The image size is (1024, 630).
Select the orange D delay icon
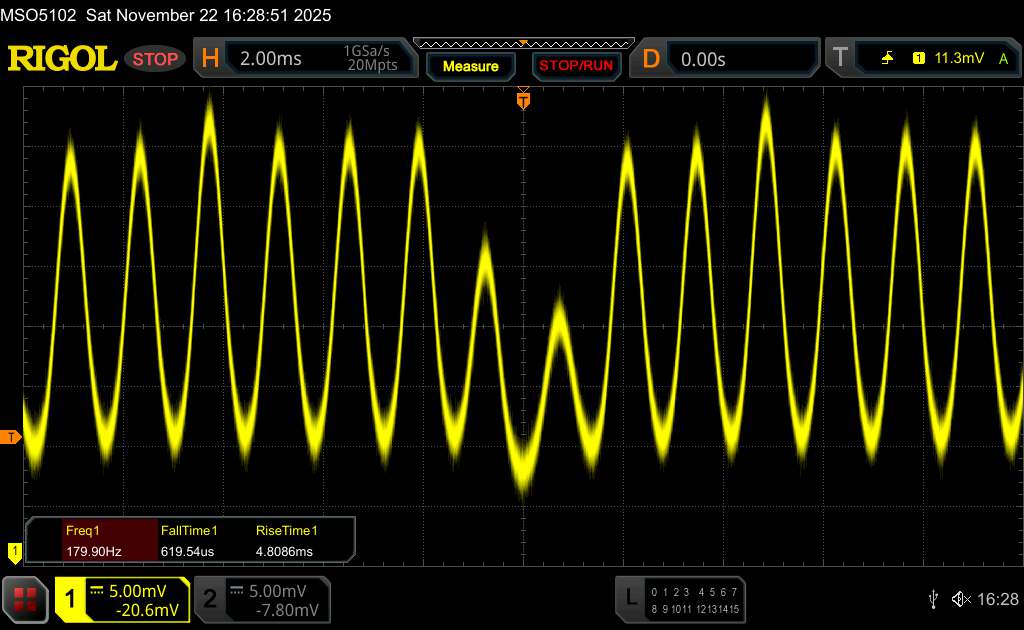pos(651,59)
